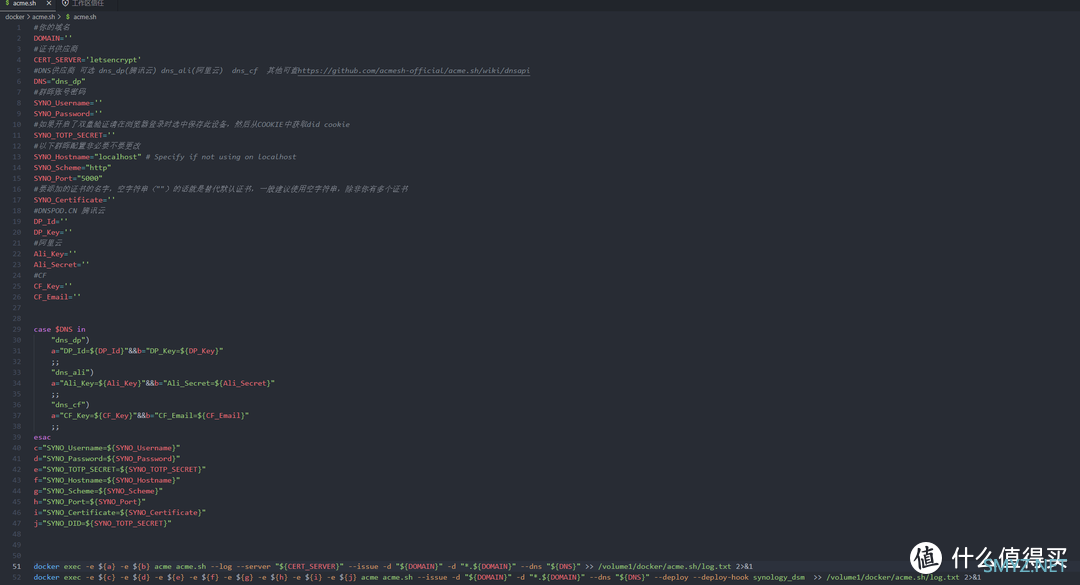Click line number 29 in the gutter

click(17, 329)
